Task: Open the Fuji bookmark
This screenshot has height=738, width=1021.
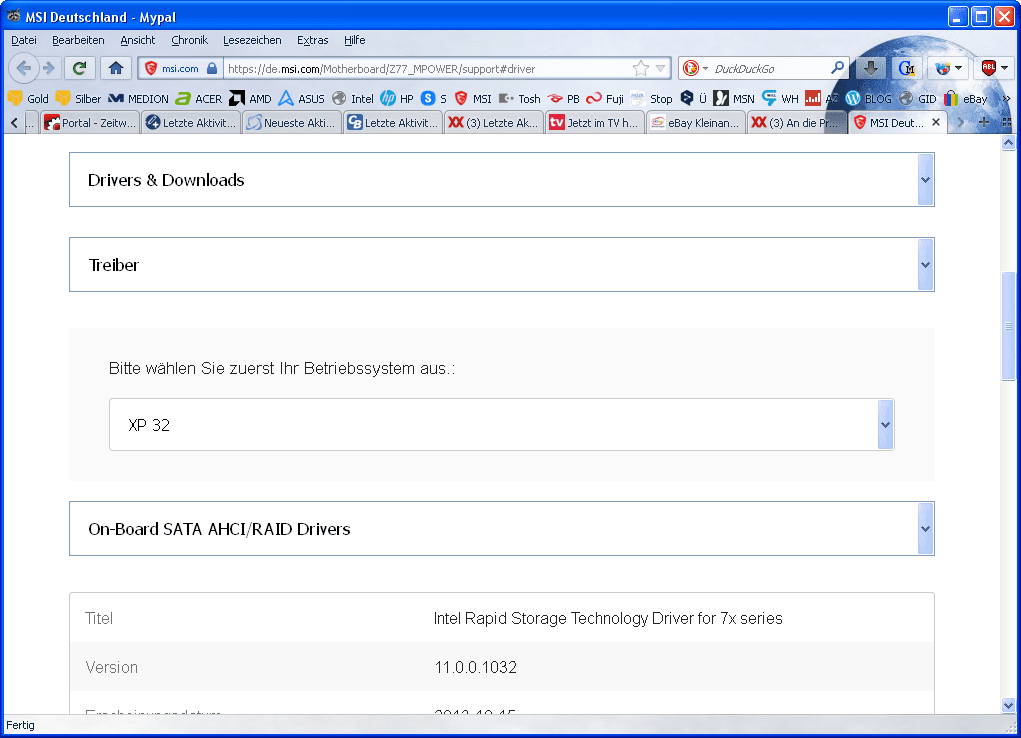Action: (605, 99)
